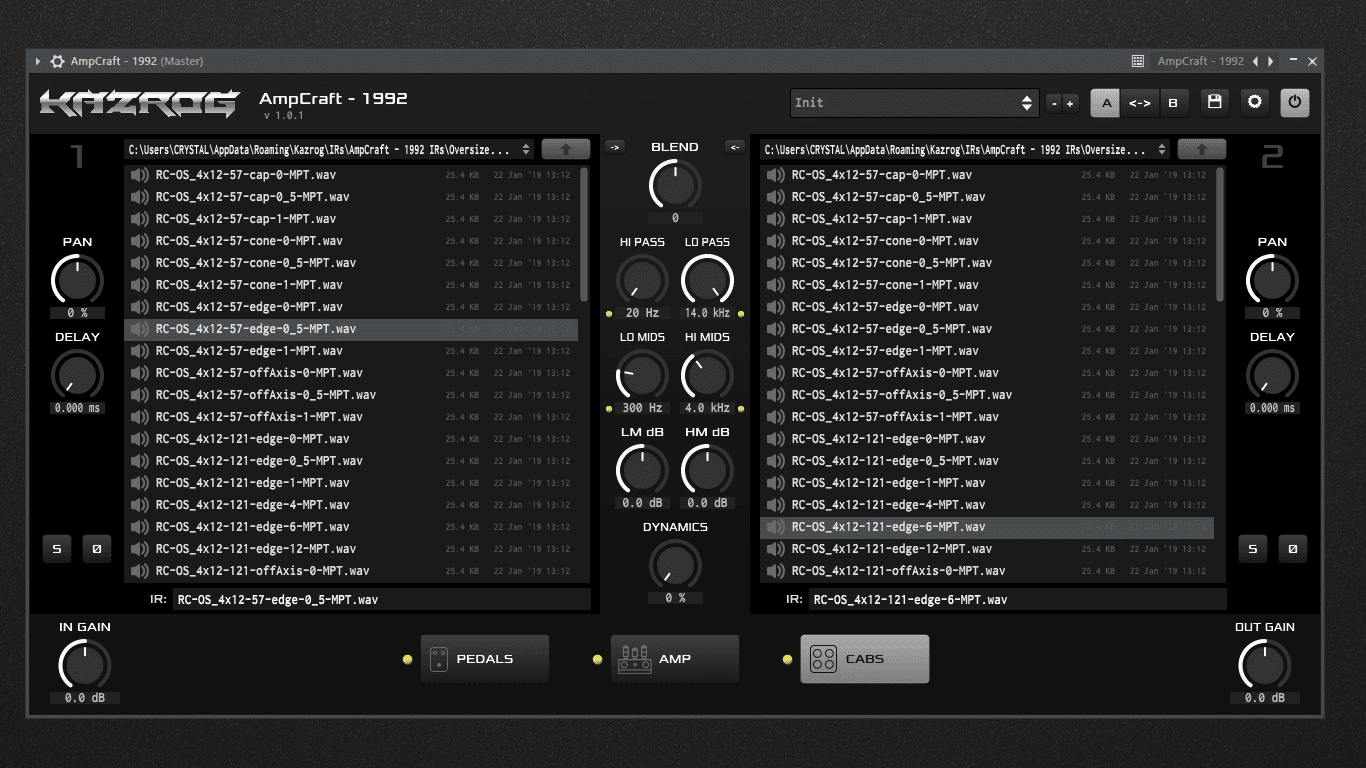Select the B comparison slot

(x=1173, y=102)
